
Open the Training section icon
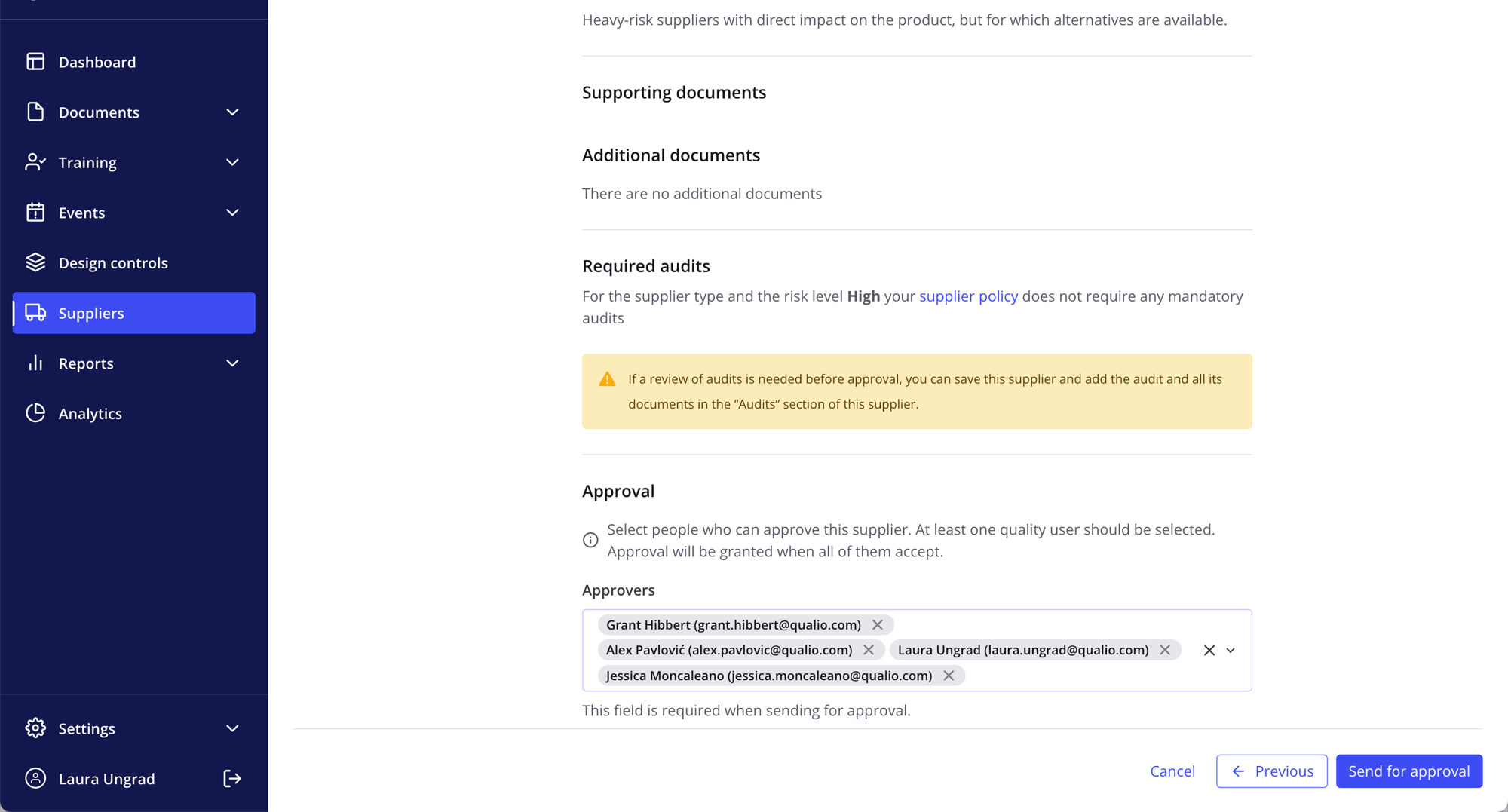pyautogui.click(x=35, y=162)
